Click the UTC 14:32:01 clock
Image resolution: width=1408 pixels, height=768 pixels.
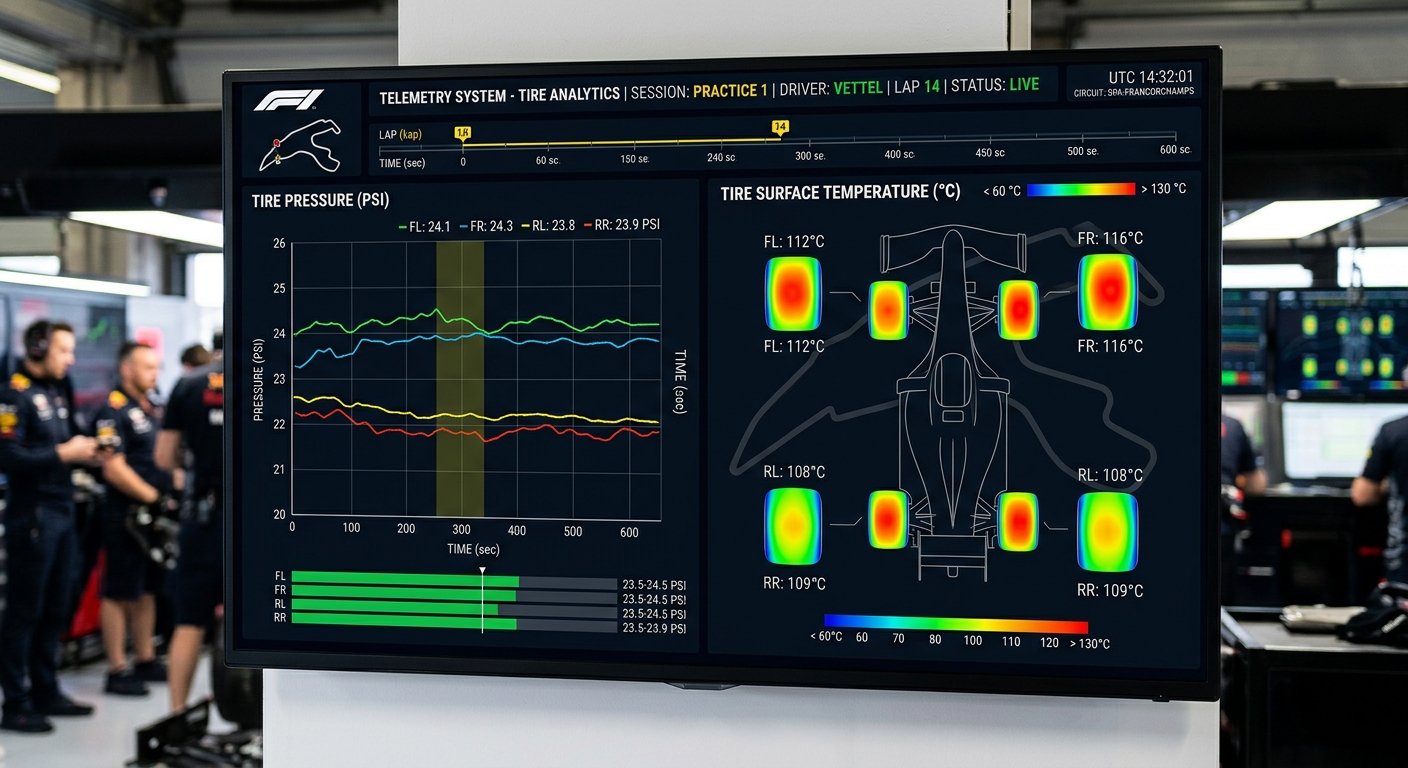pyautogui.click(x=1150, y=77)
